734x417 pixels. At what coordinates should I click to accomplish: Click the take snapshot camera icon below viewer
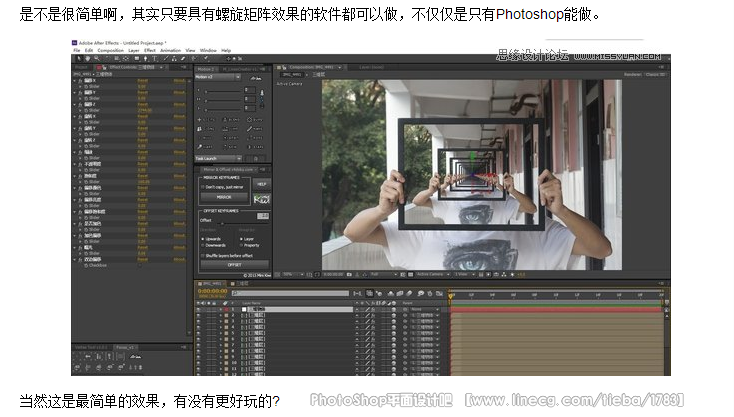point(349,274)
